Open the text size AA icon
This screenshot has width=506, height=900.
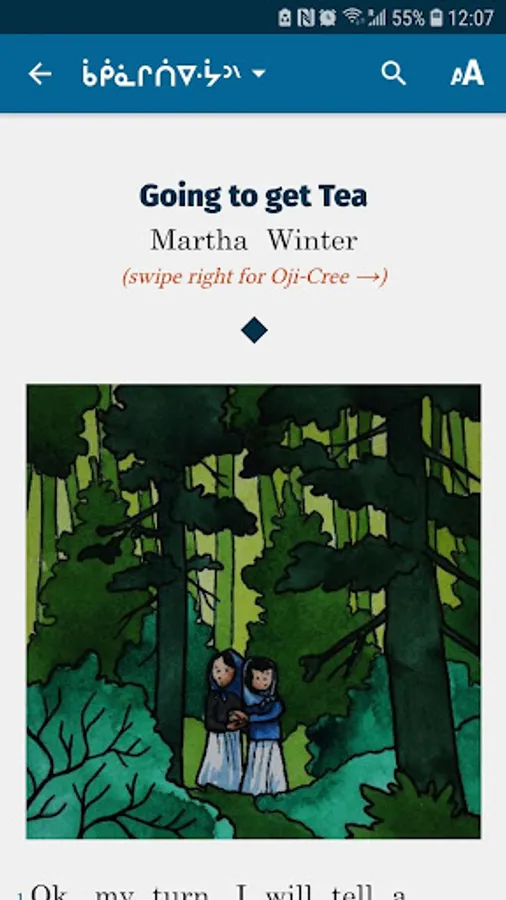467,73
